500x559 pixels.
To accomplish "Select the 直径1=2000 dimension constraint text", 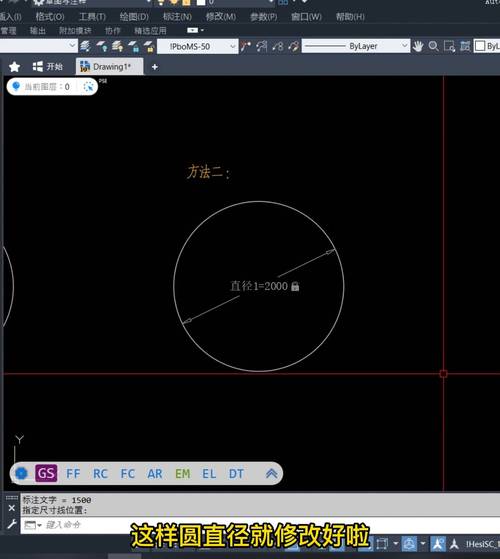I will pyautogui.click(x=259, y=286).
